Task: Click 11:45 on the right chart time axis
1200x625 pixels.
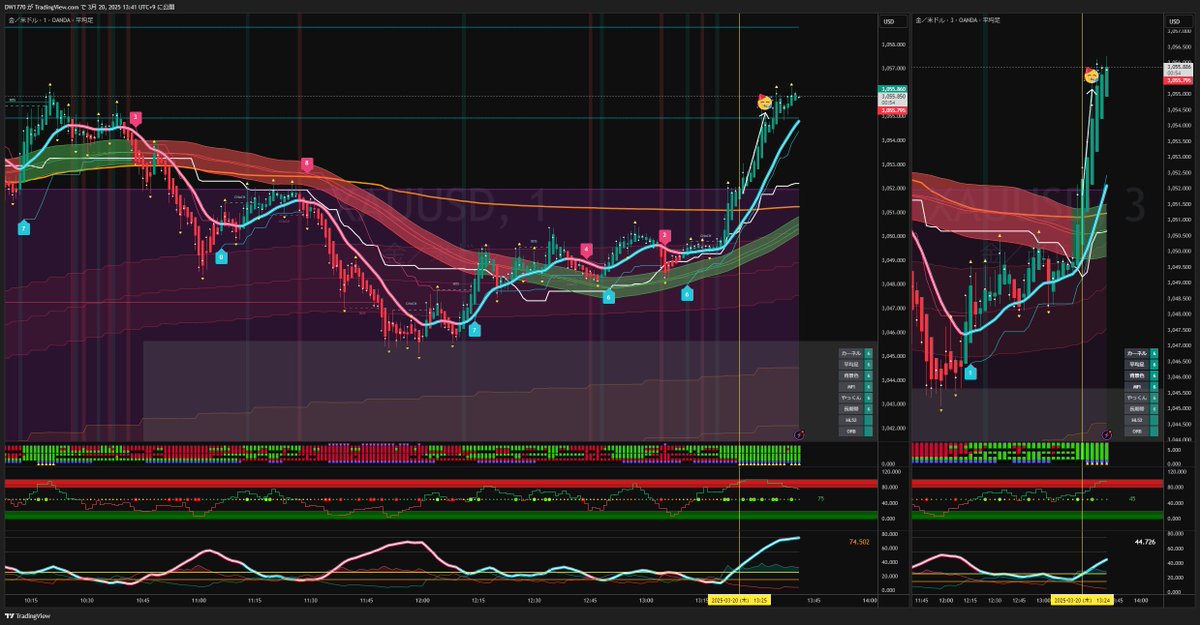Action: [x=920, y=601]
